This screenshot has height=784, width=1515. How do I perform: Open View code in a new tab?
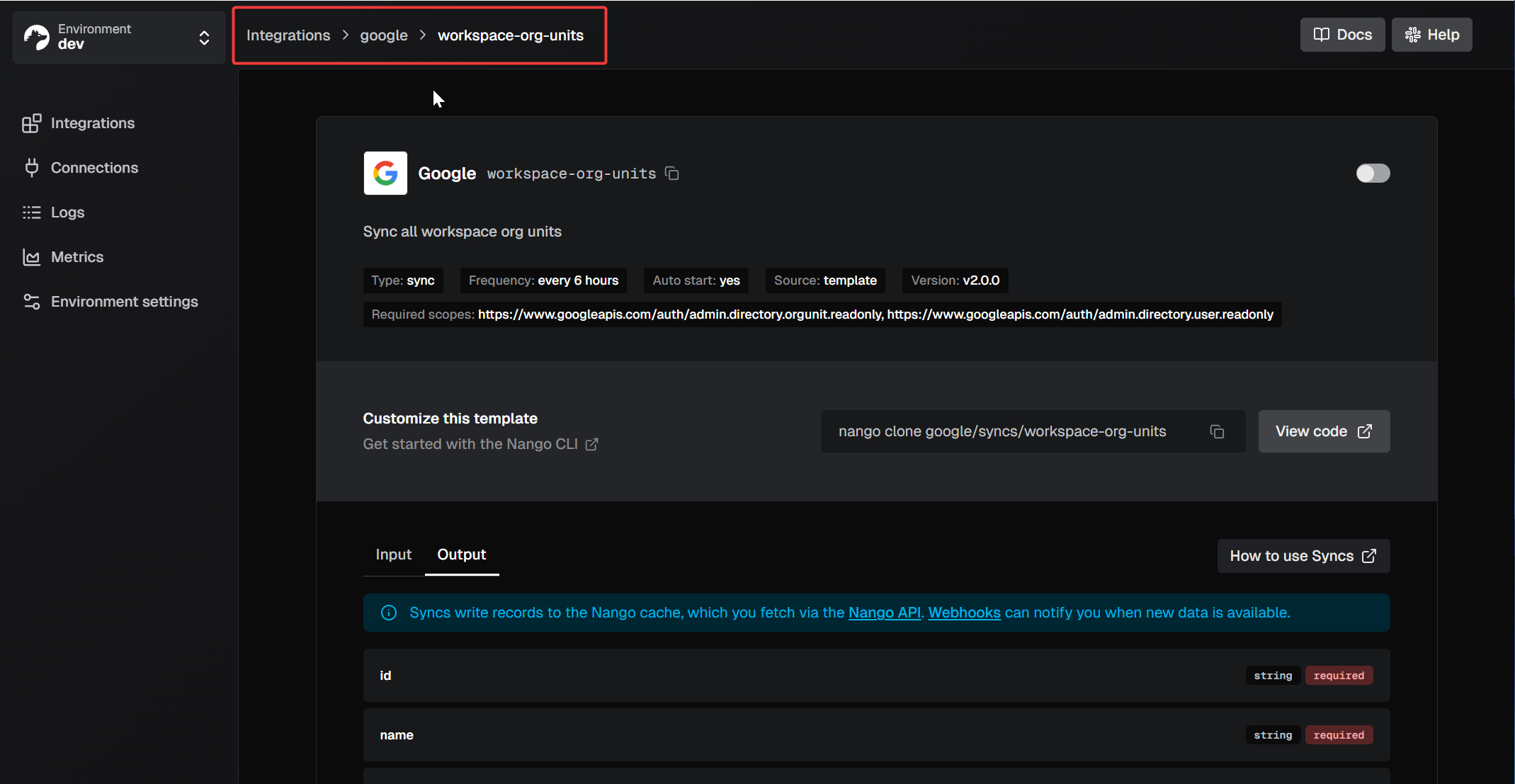click(x=1323, y=431)
